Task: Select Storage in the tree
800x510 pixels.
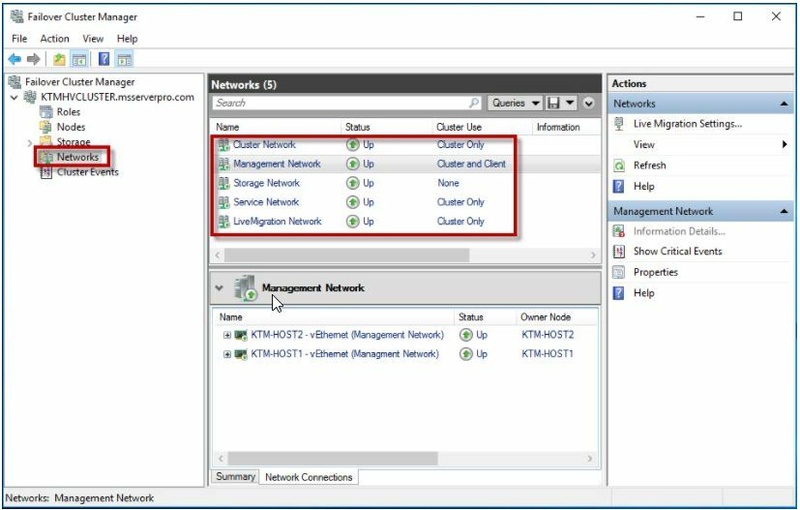Action: [x=73, y=142]
